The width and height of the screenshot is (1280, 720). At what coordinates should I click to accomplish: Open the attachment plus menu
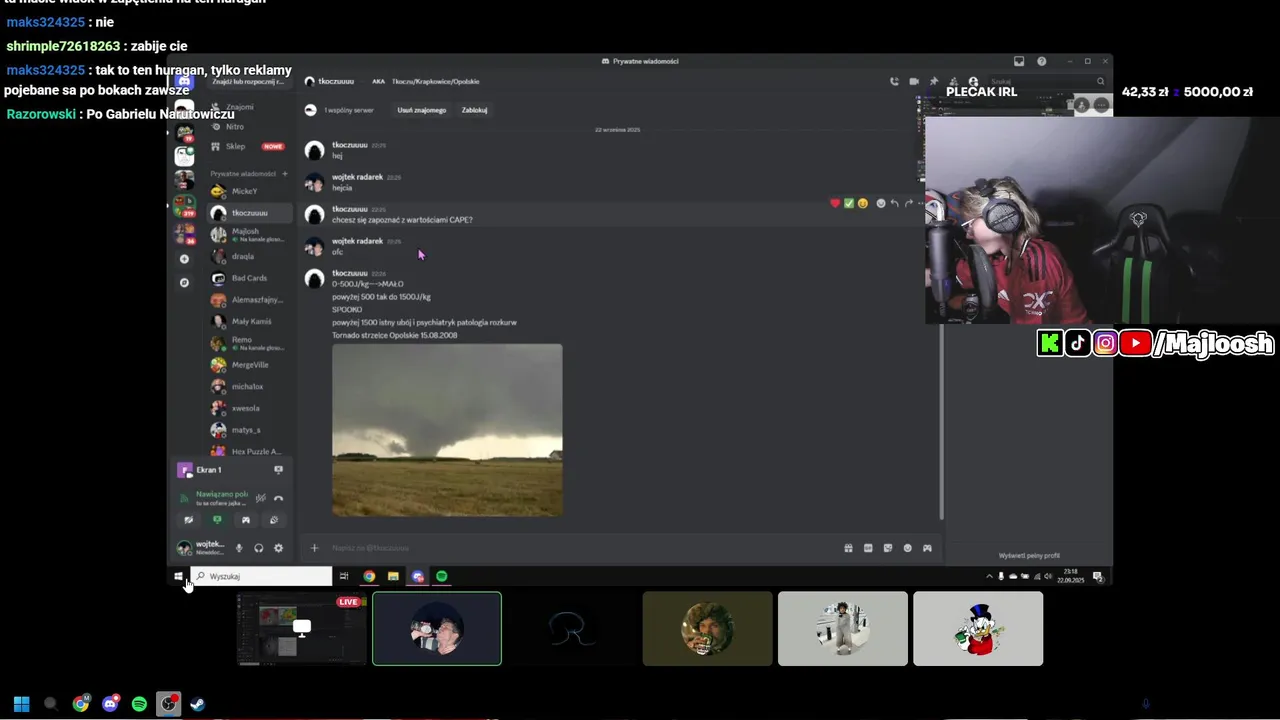314,548
